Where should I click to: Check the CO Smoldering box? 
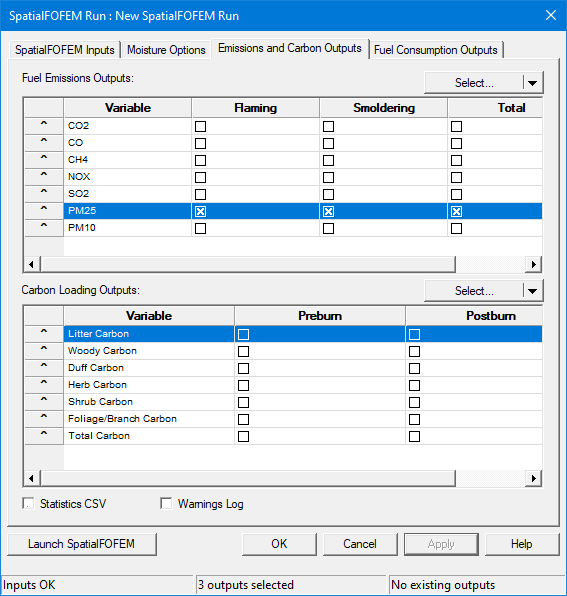tap(328, 143)
